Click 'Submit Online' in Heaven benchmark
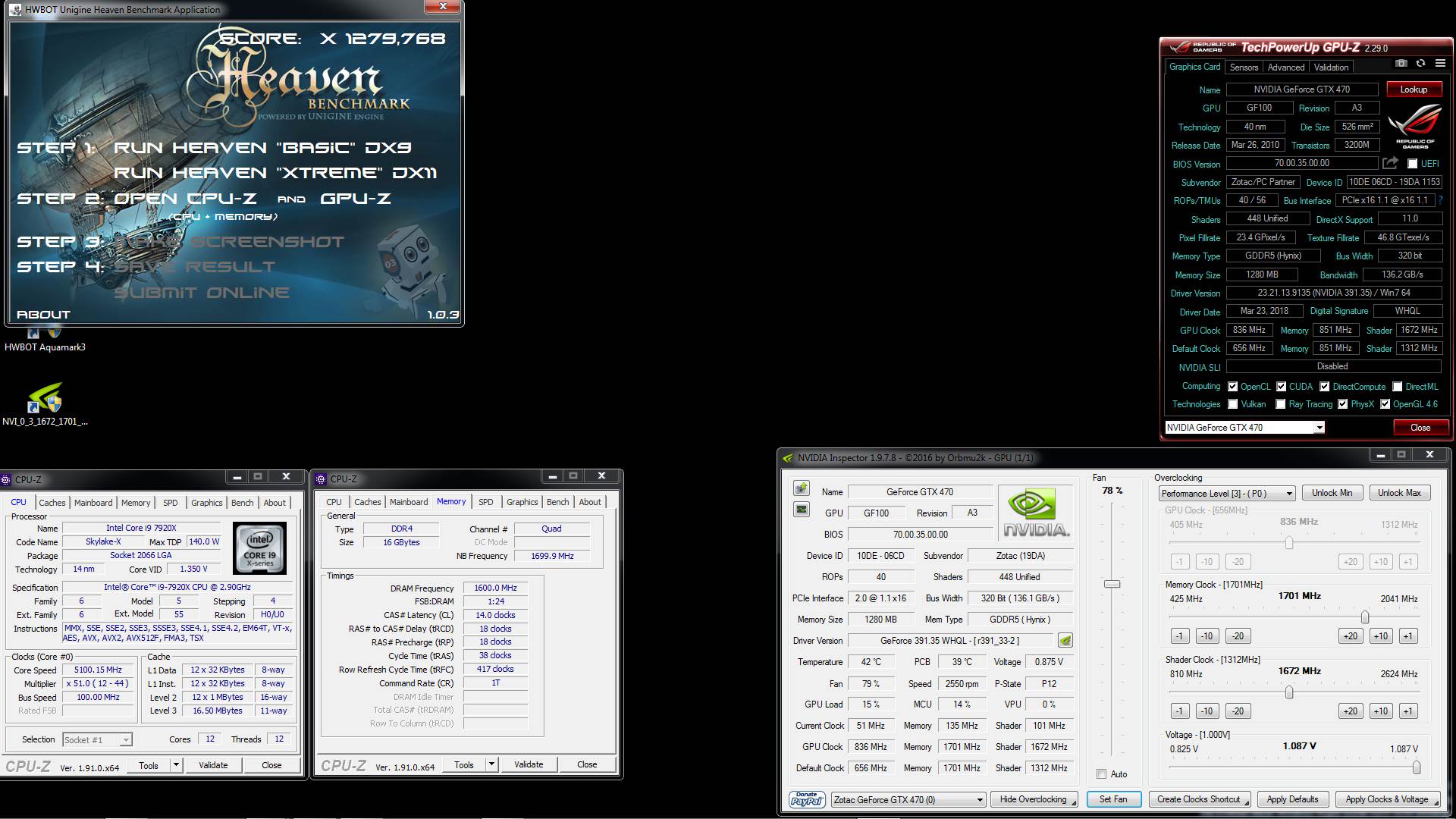The height and width of the screenshot is (819, 1456). click(202, 293)
